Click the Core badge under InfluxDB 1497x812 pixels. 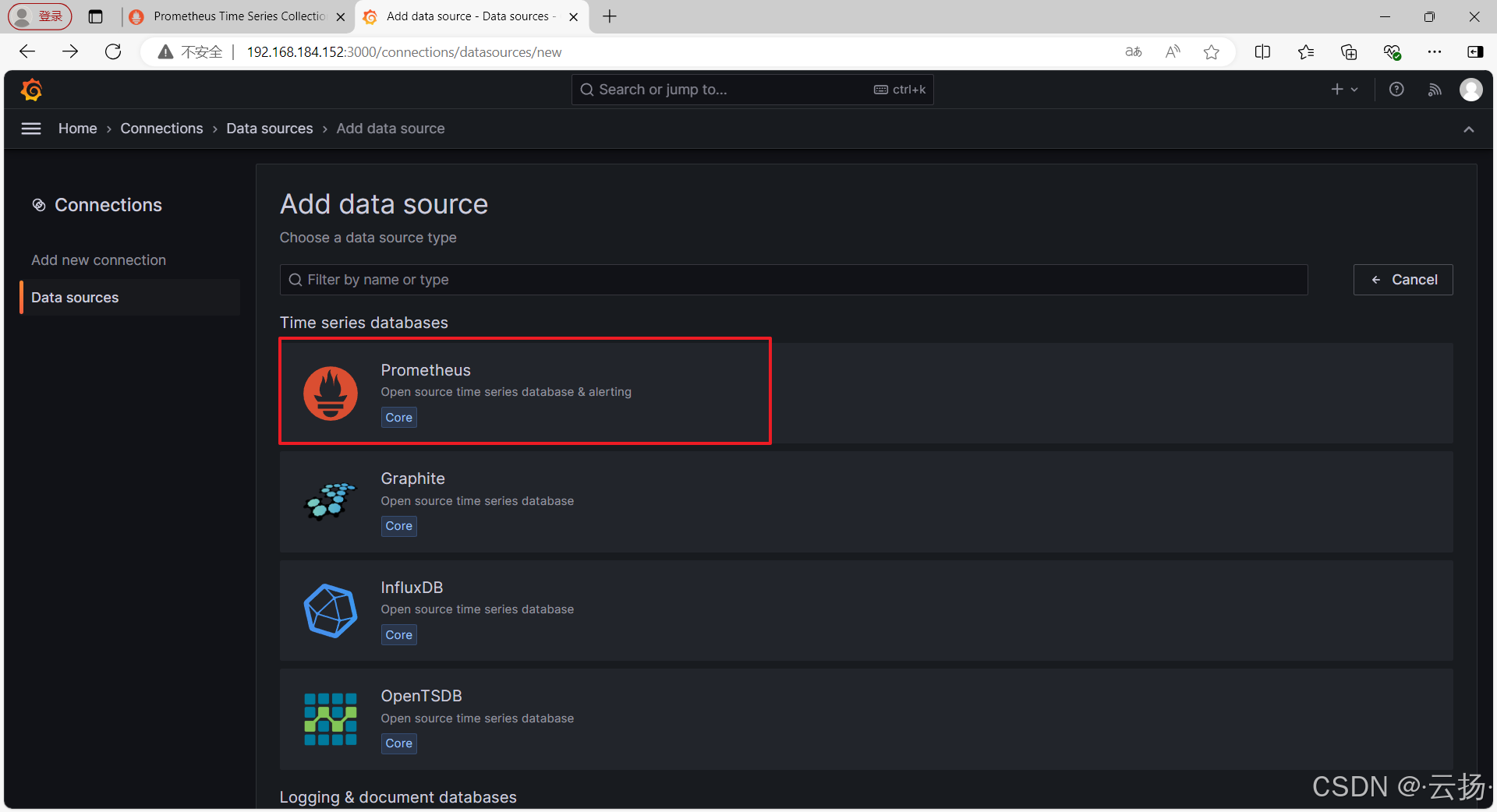pos(399,635)
